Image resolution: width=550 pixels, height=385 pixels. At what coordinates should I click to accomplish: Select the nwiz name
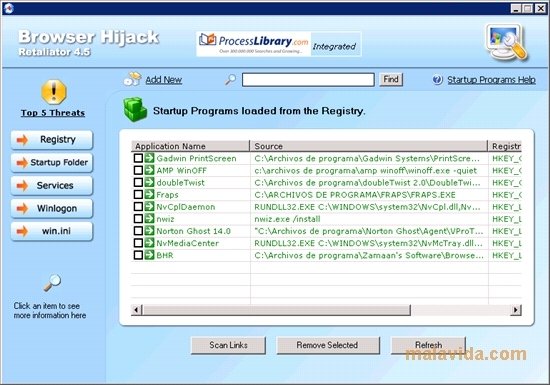[x=165, y=219]
